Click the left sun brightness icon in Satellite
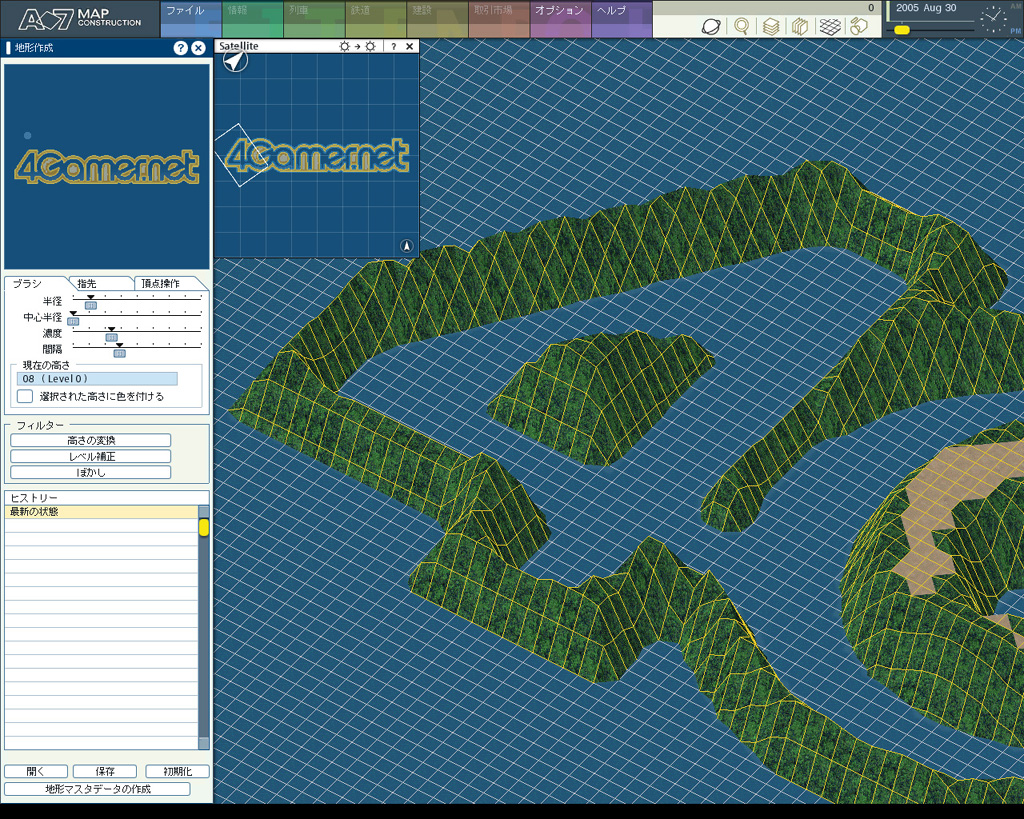This screenshot has height=819, width=1024. click(x=344, y=46)
